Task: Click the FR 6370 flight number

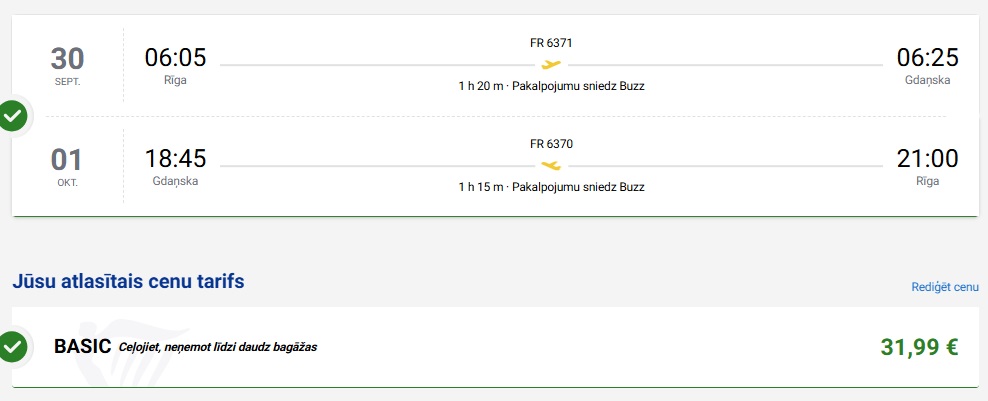Action: (551, 144)
